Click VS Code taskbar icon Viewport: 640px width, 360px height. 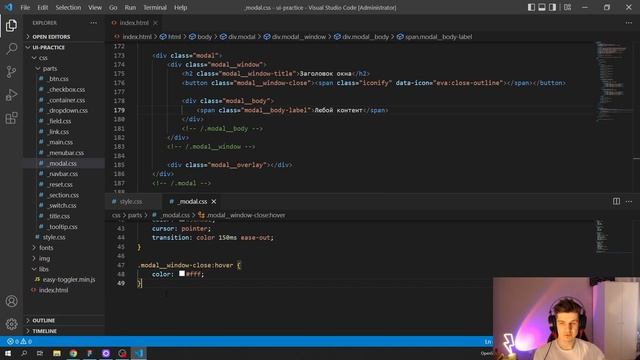(x=139, y=353)
